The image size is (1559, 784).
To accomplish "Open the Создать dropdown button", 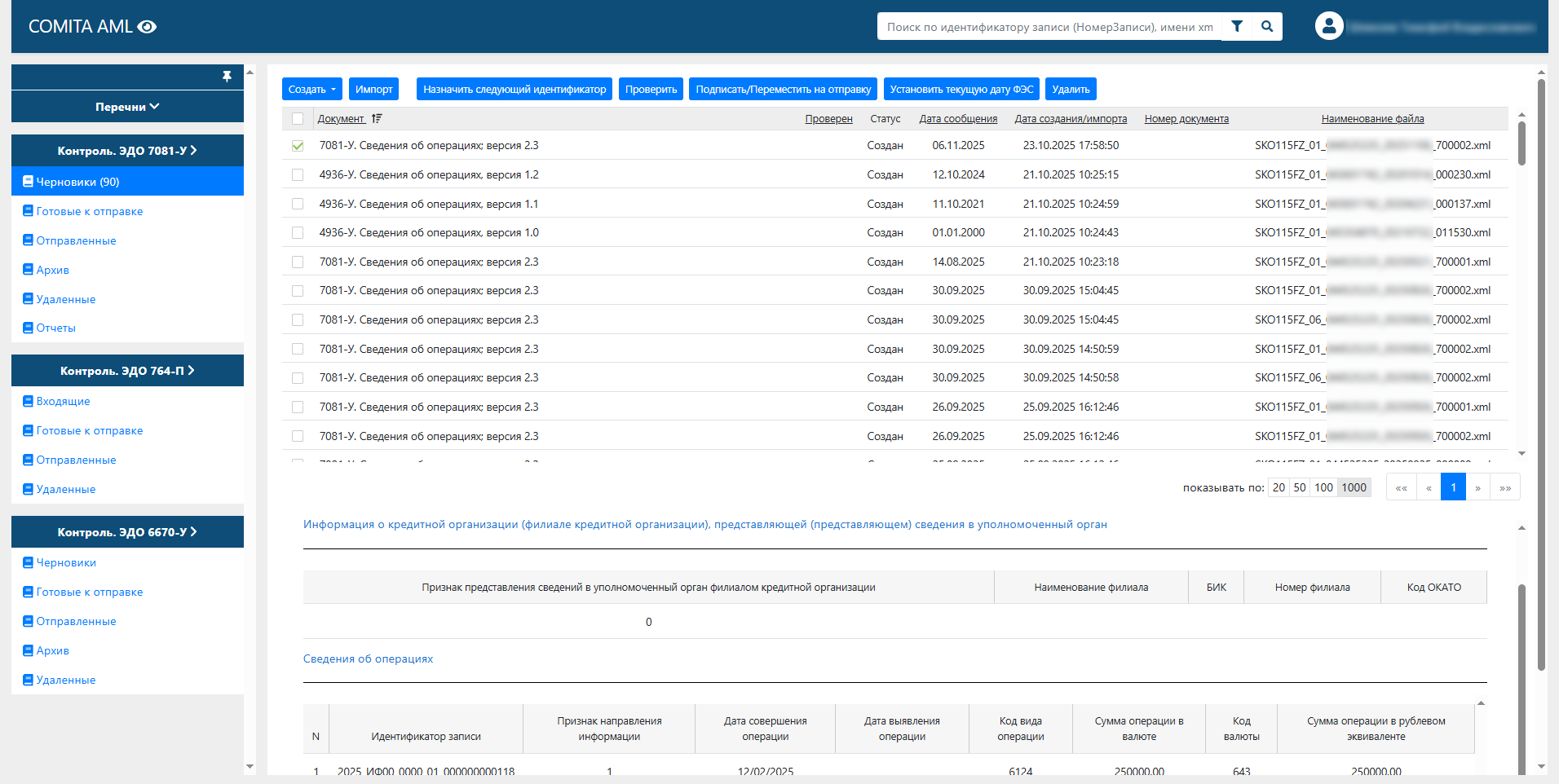I will tap(311, 90).
